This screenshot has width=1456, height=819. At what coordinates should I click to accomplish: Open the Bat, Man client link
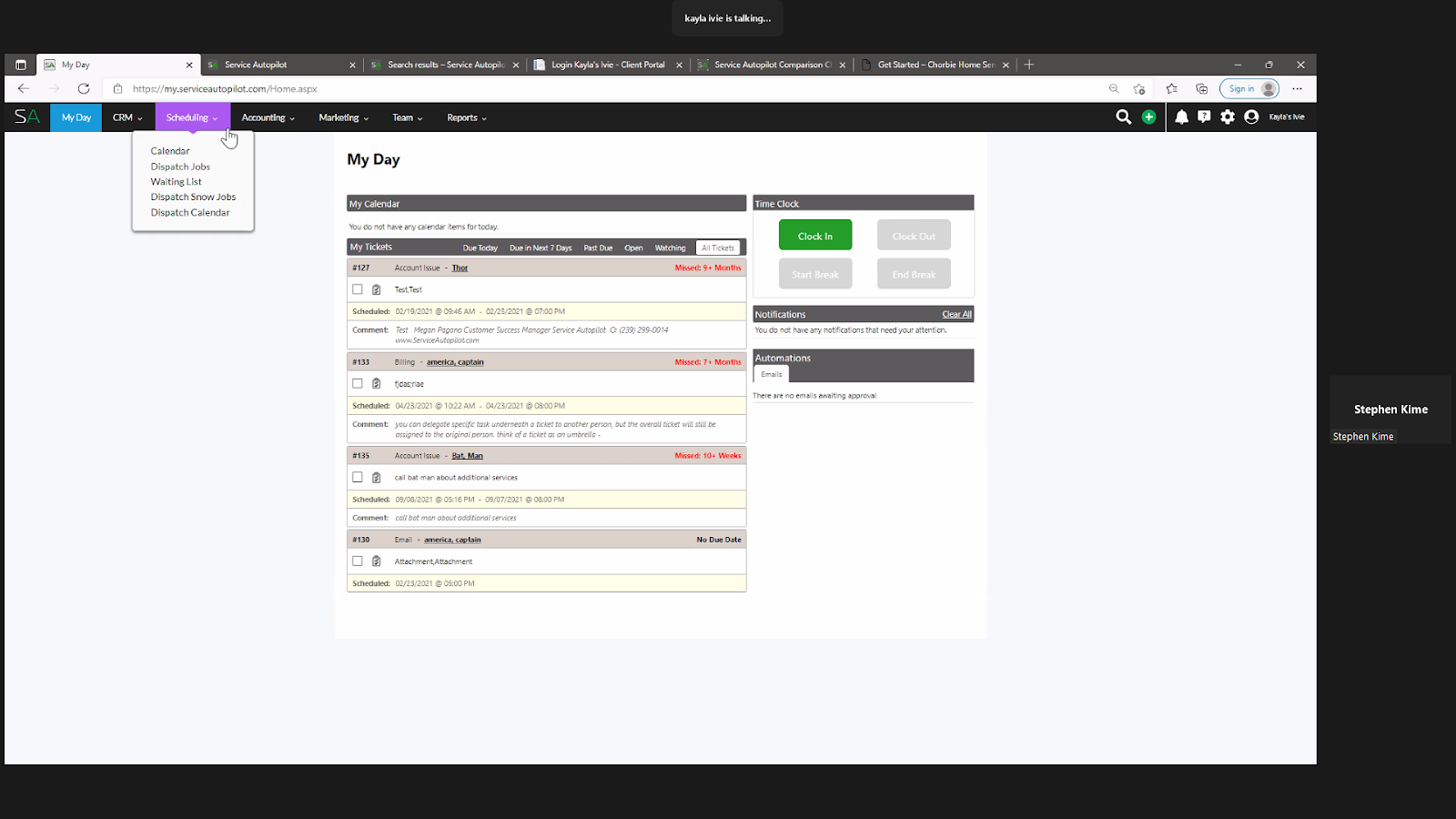coord(468,456)
